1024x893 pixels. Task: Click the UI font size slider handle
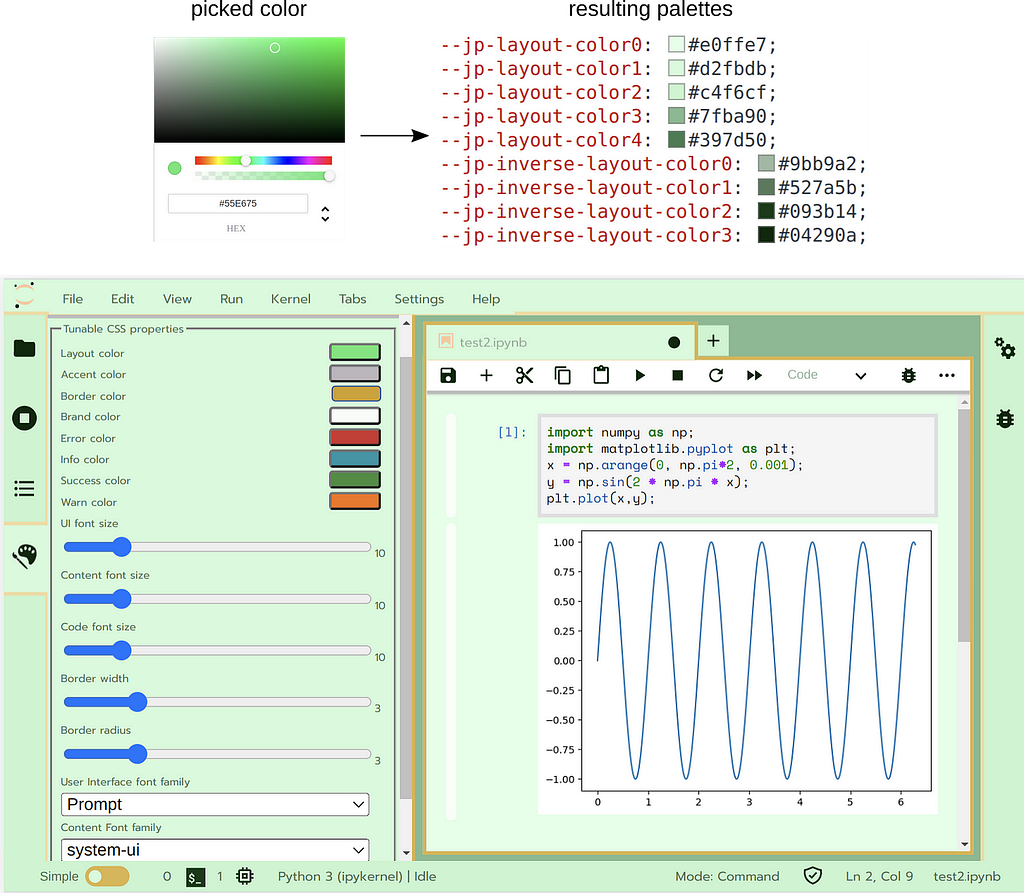(121, 547)
